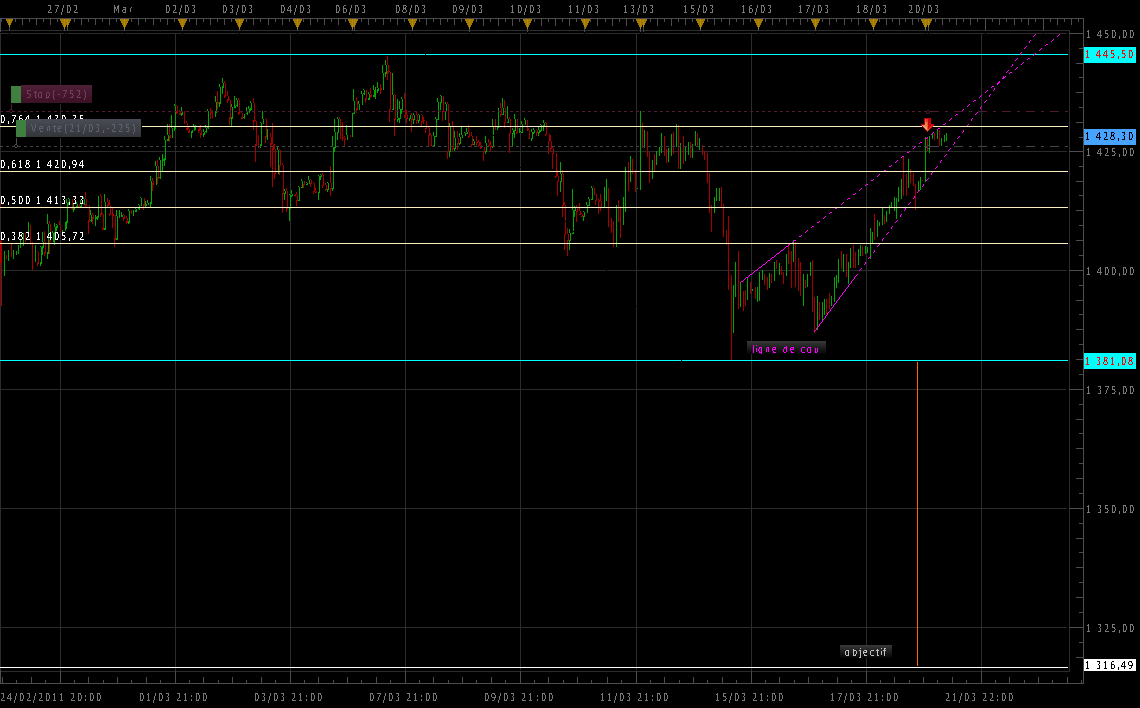Click the 1 445,50 cyan price tag
The height and width of the screenshot is (708, 1140).
click(1110, 54)
